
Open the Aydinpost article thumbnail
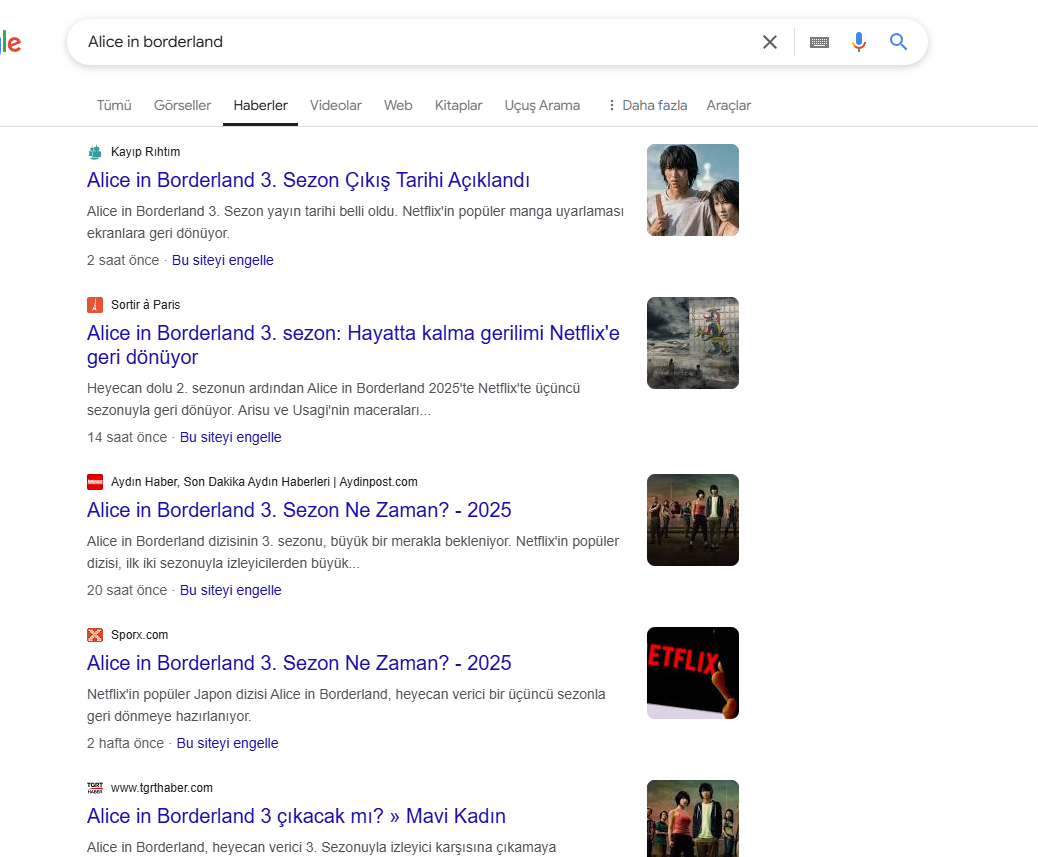tap(692, 519)
